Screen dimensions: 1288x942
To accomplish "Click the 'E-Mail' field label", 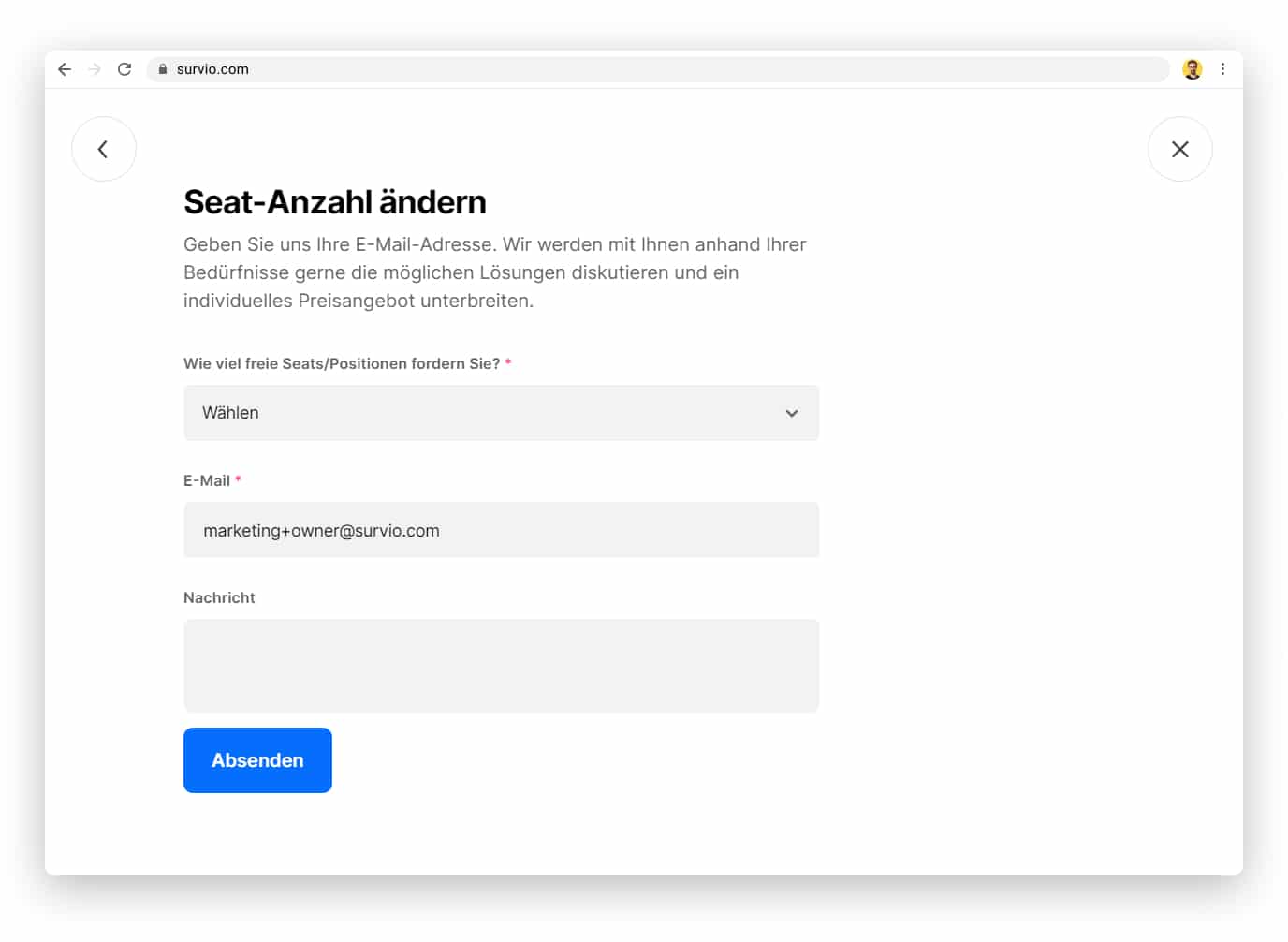I will pyautogui.click(x=207, y=480).
